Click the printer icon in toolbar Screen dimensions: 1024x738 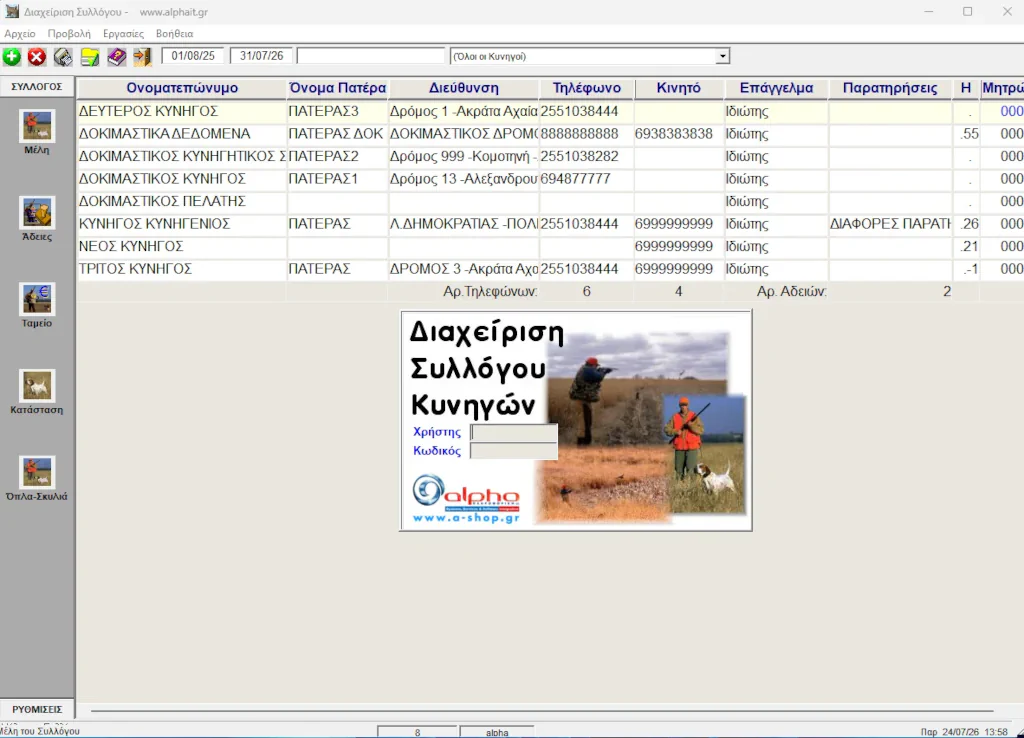click(x=63, y=57)
